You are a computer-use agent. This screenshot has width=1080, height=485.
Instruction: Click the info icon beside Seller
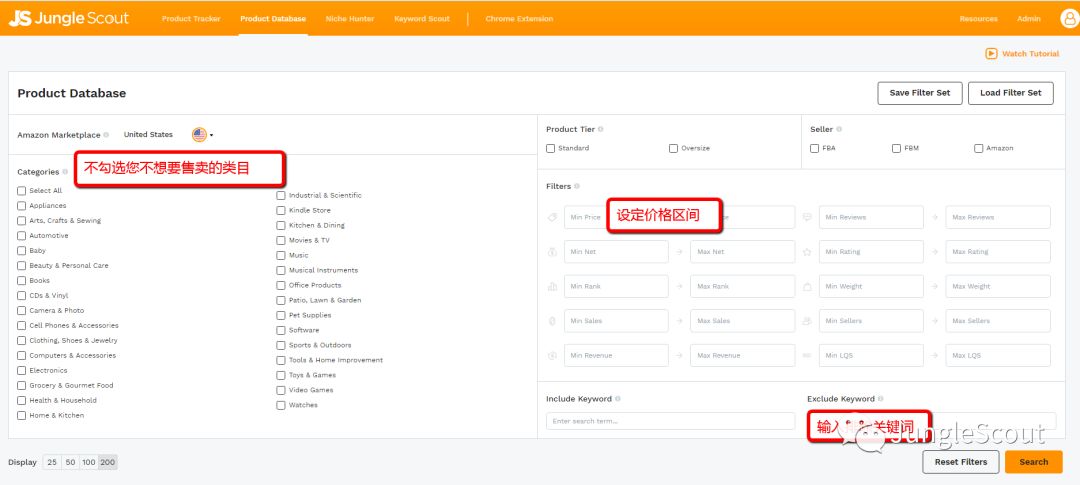pyautogui.click(x=840, y=129)
